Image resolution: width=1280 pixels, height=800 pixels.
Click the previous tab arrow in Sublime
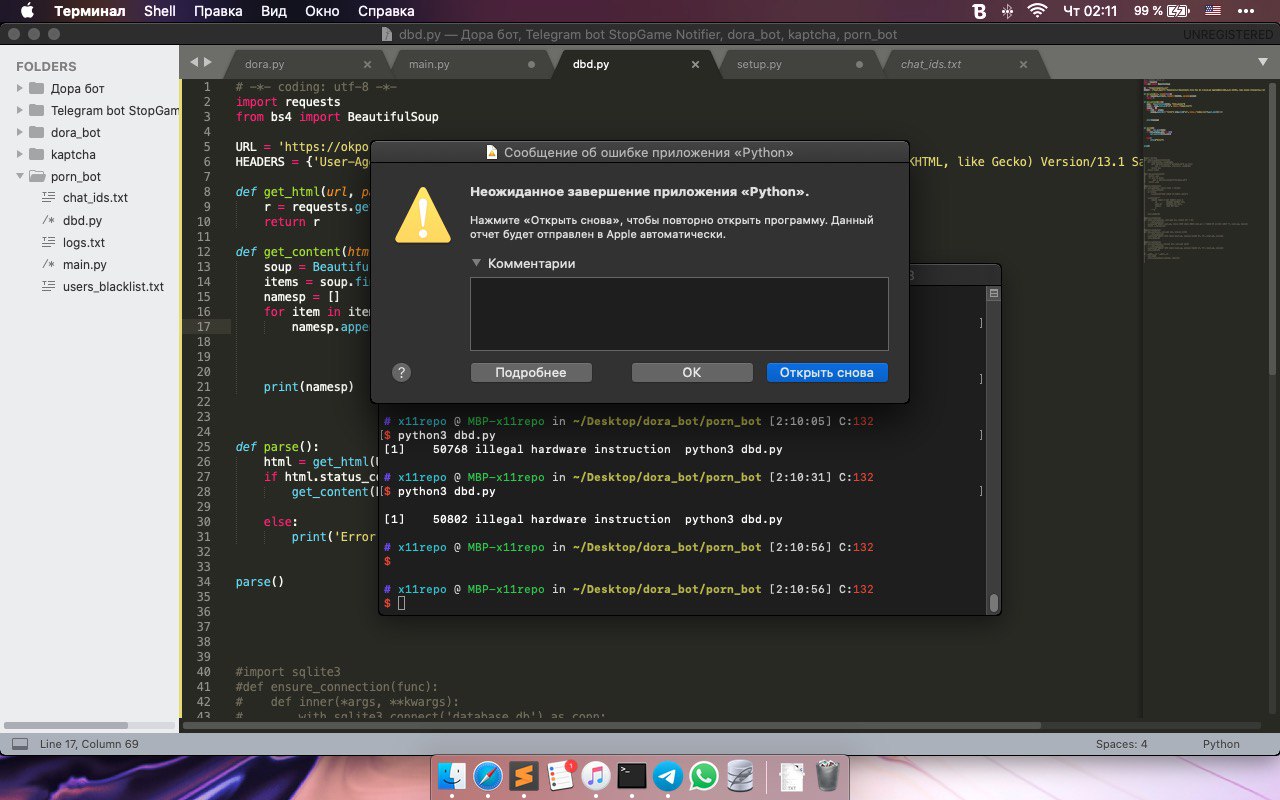(194, 62)
